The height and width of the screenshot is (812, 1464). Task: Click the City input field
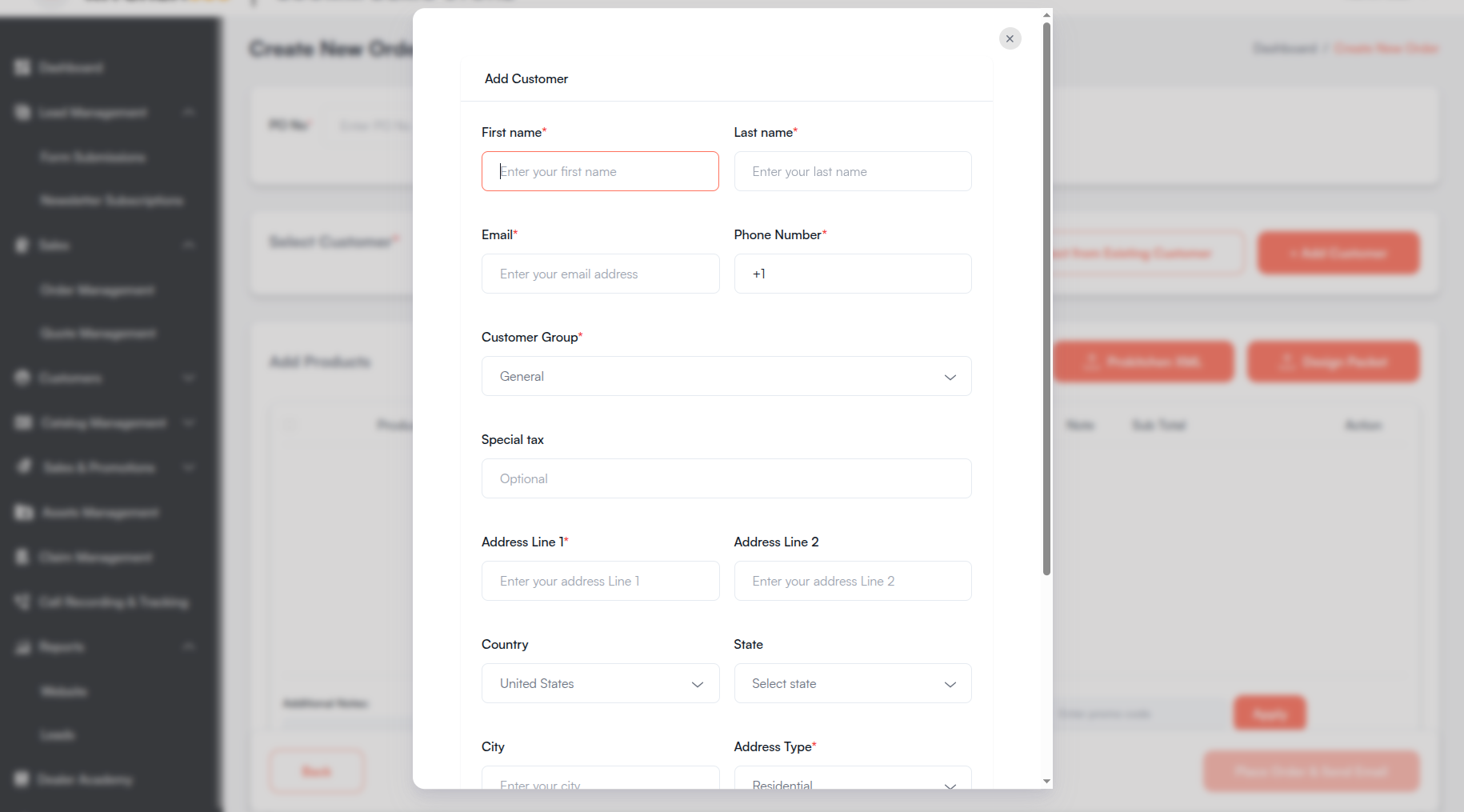pos(600,778)
